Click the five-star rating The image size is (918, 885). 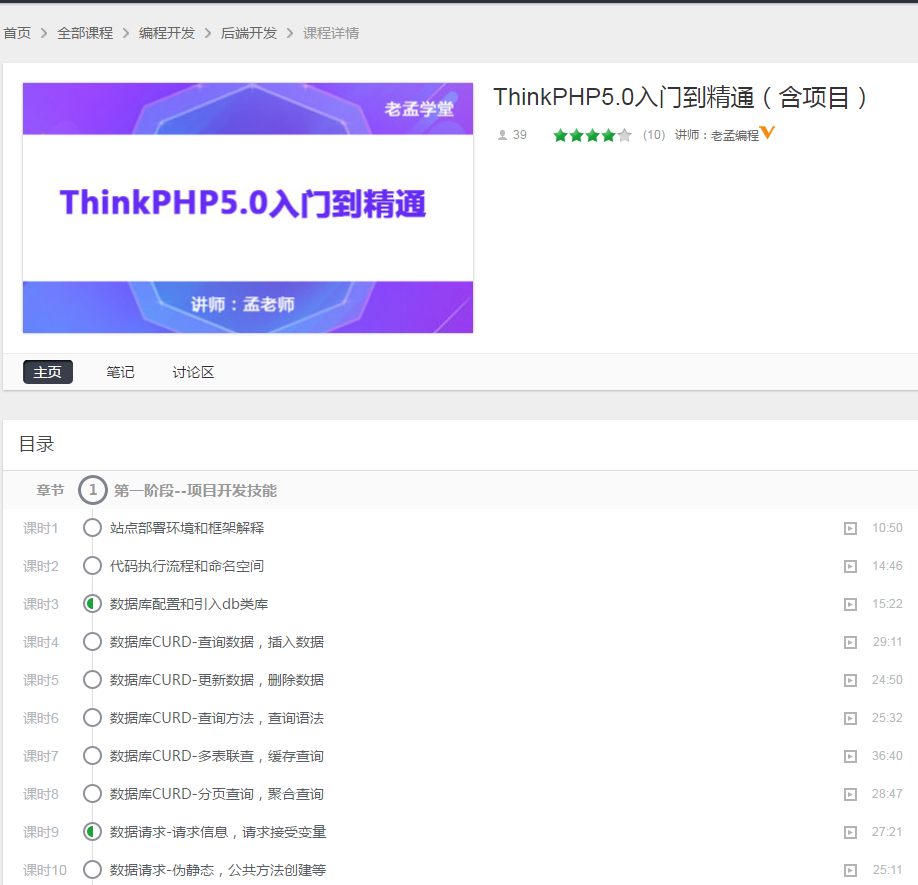pos(592,135)
